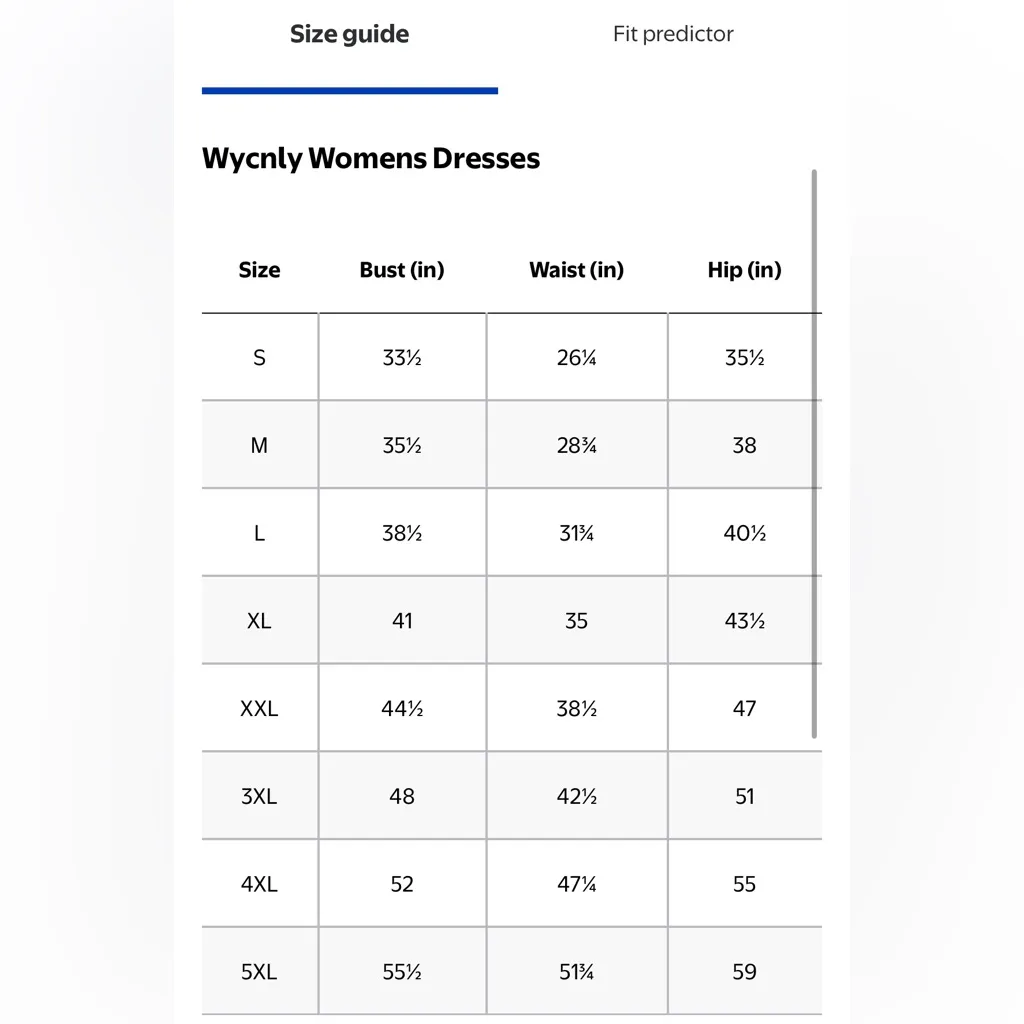Click the Waist (in) column header
The image size is (1024, 1024).
click(576, 270)
